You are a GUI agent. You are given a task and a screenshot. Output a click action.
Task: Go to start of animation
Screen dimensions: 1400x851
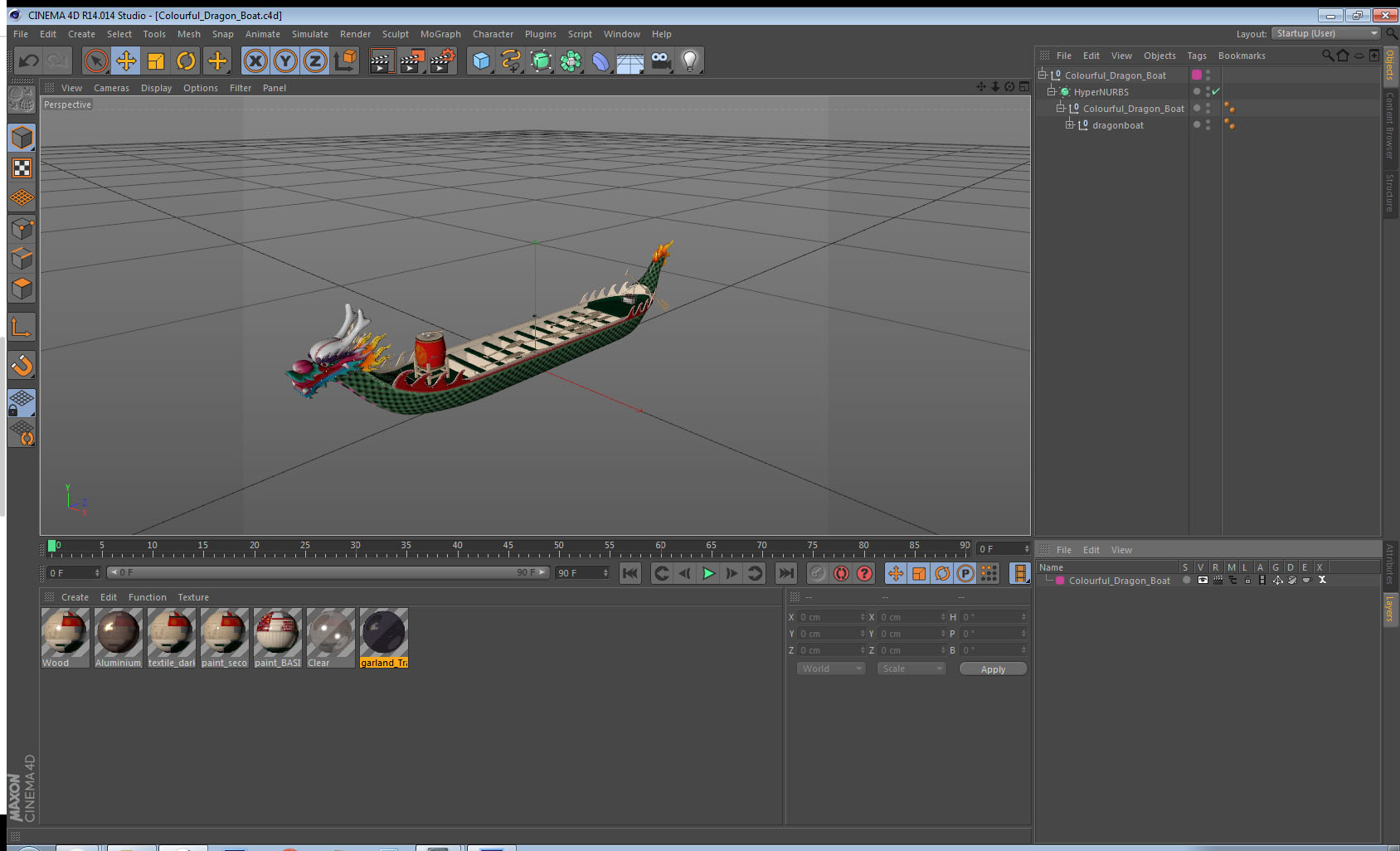(x=630, y=573)
